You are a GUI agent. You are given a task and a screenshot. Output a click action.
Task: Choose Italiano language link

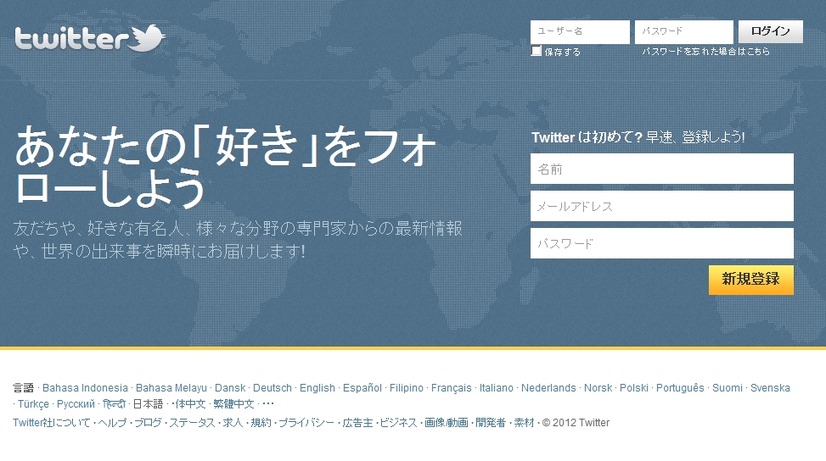(x=496, y=388)
